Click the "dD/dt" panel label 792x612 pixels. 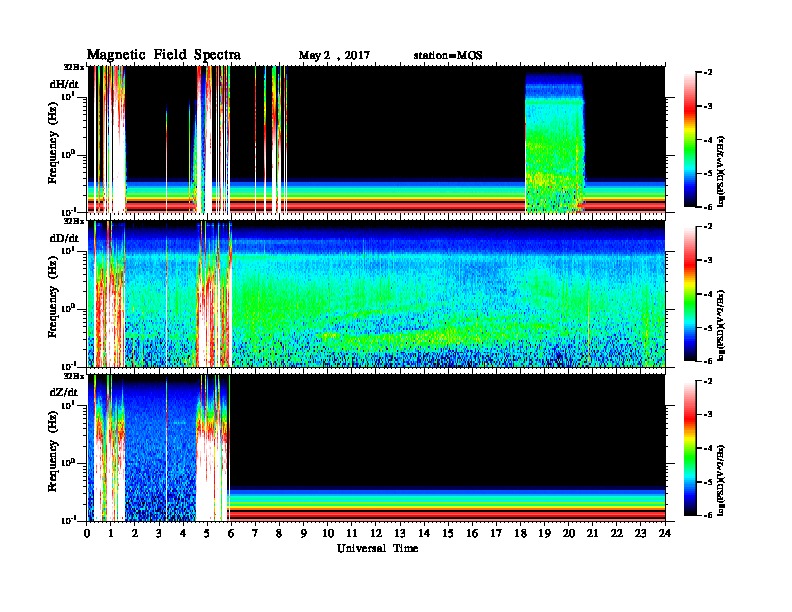click(x=64, y=238)
